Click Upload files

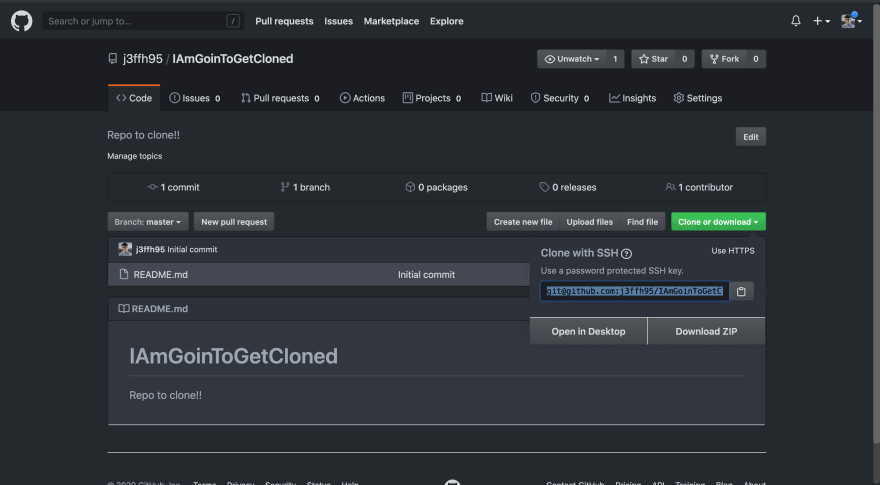[589, 222]
